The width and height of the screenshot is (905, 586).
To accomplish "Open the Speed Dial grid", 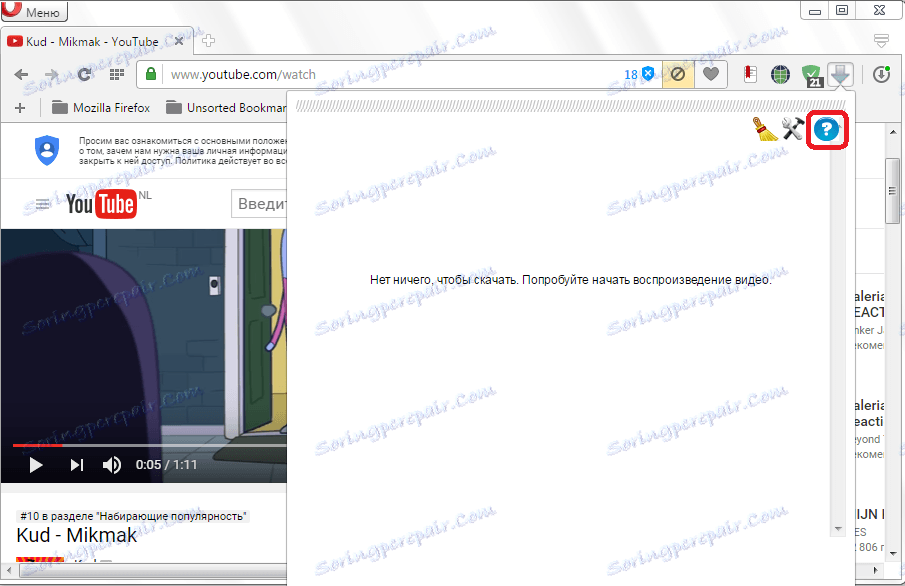I will click(117, 74).
